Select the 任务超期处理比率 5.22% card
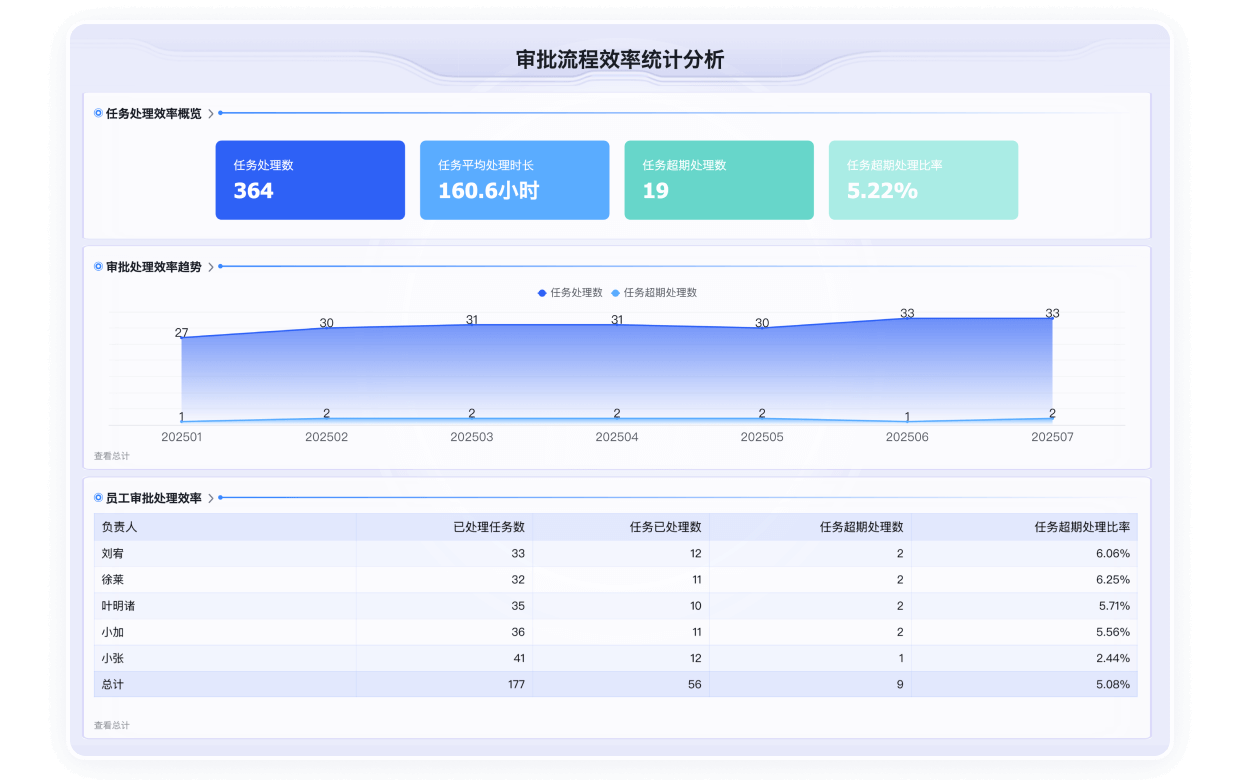The height and width of the screenshot is (780, 1240). click(922, 179)
